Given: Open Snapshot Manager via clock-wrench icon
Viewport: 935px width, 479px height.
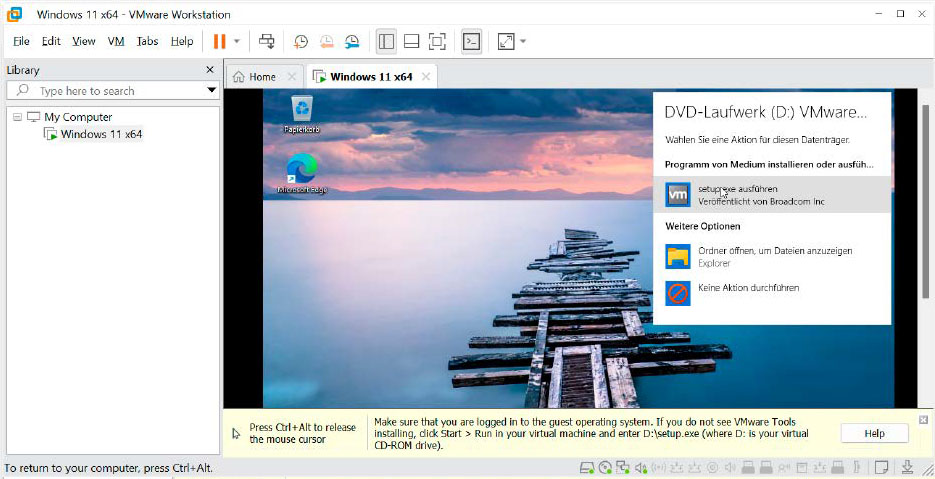Looking at the screenshot, I should point(352,41).
